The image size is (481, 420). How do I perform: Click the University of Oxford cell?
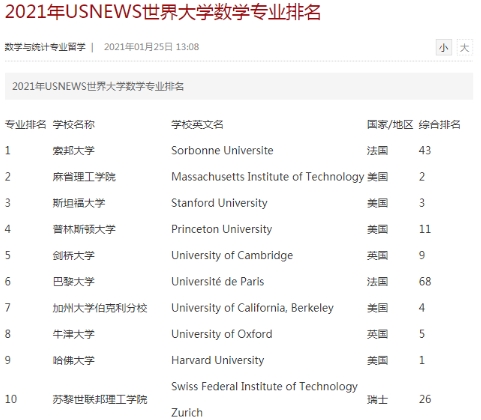[222, 334]
